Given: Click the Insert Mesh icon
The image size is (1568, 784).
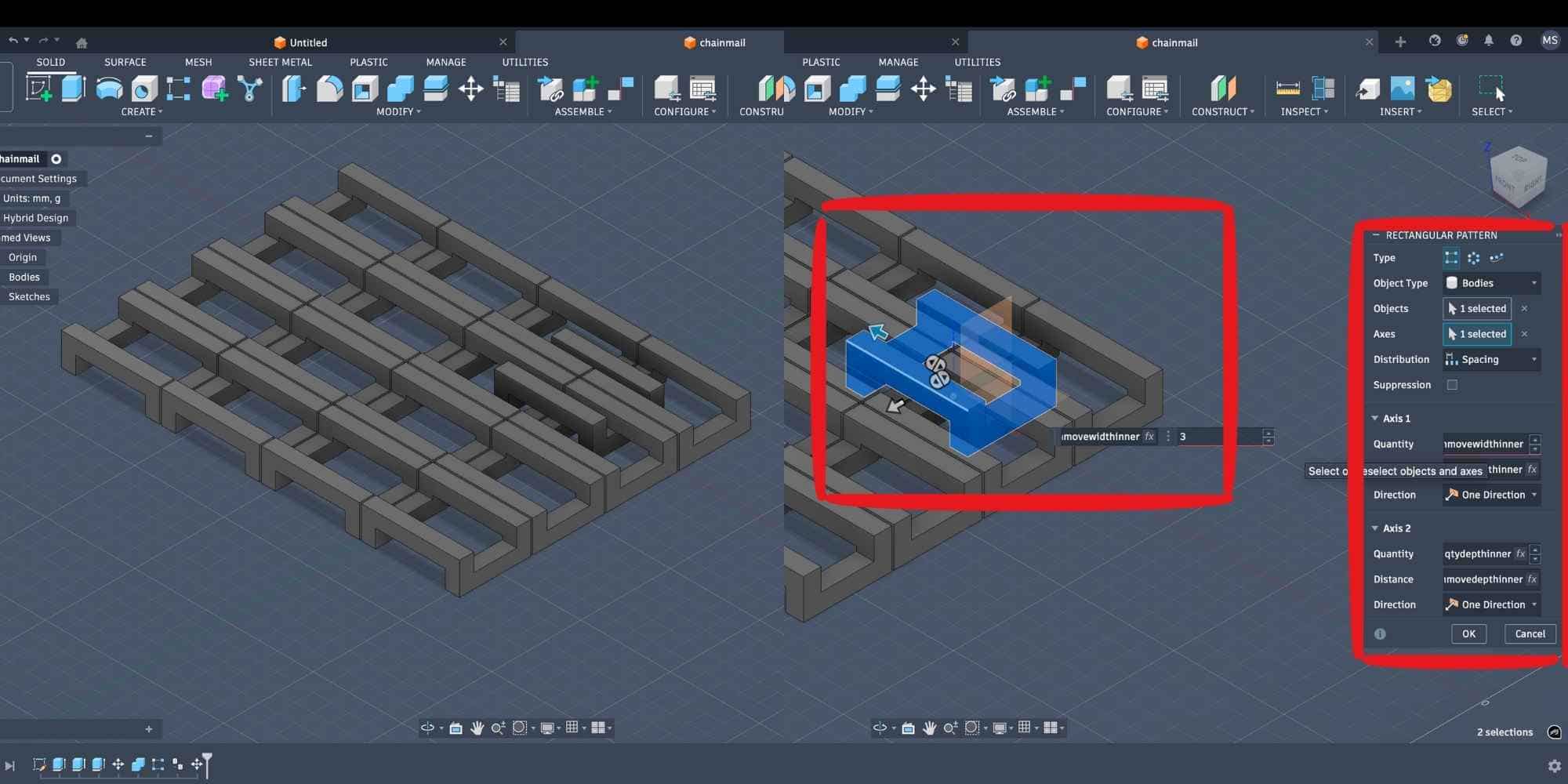Looking at the screenshot, I should tap(1439, 89).
